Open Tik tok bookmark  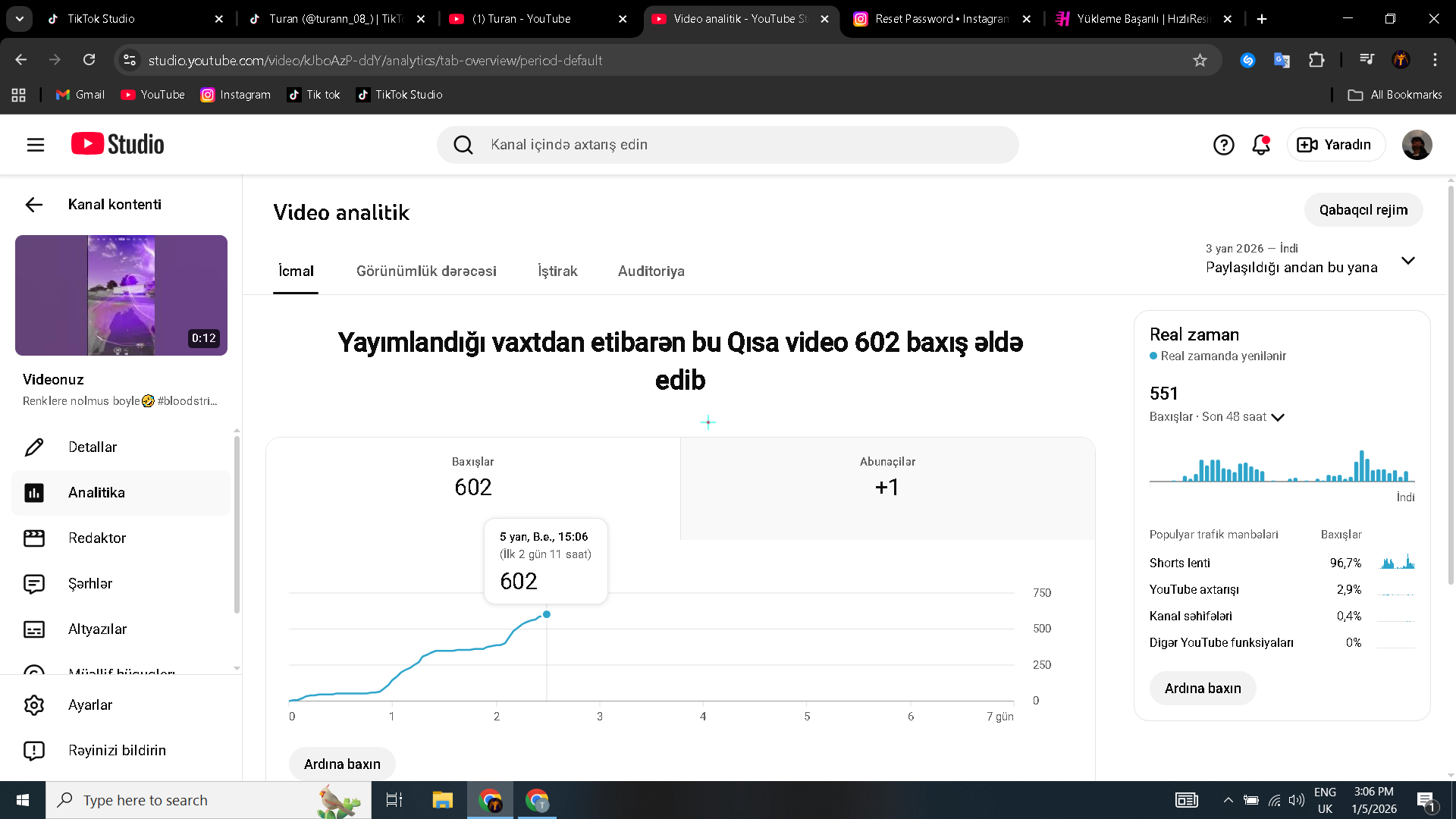pyautogui.click(x=314, y=95)
